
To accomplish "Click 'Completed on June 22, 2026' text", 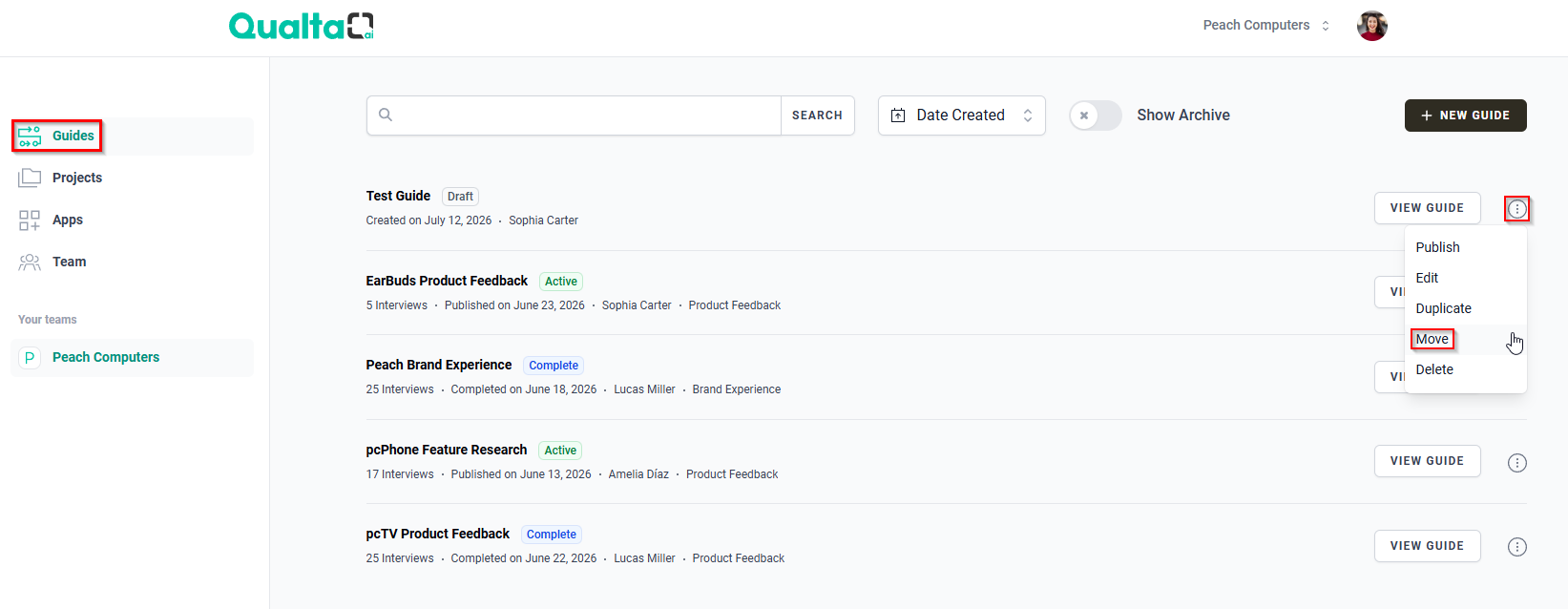I will click(524, 558).
